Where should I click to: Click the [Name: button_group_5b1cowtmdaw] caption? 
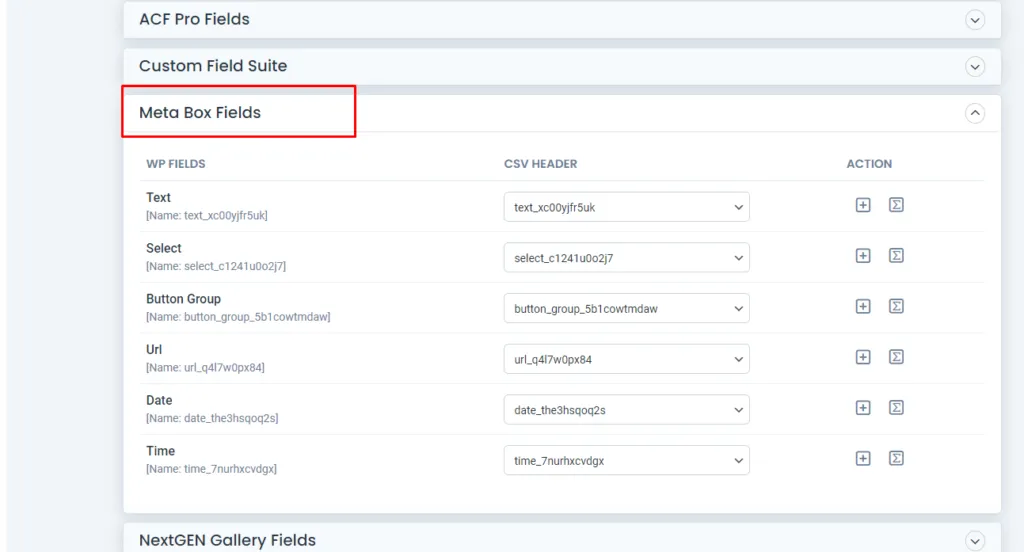pyautogui.click(x=238, y=317)
